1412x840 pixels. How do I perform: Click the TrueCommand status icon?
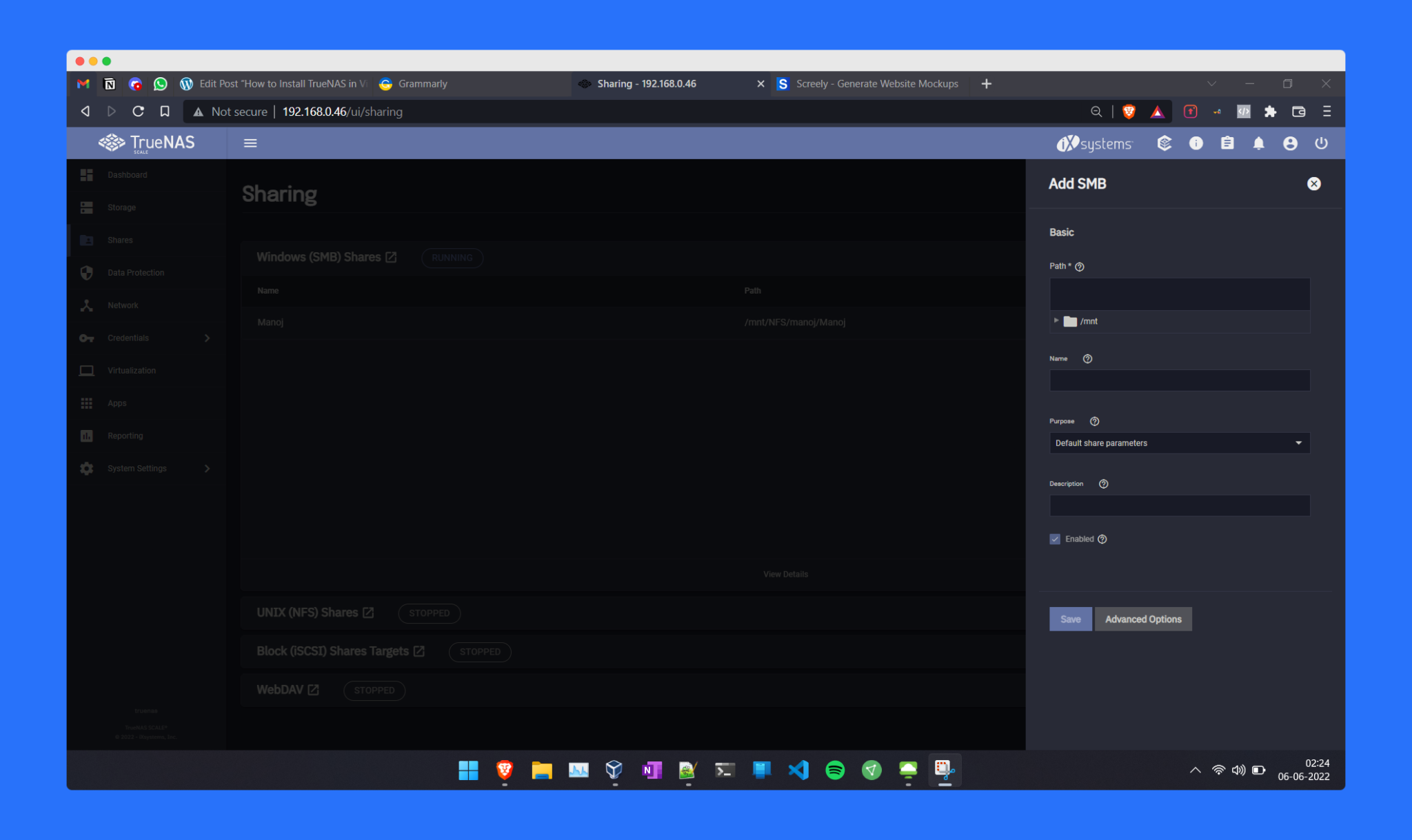coord(1164,143)
